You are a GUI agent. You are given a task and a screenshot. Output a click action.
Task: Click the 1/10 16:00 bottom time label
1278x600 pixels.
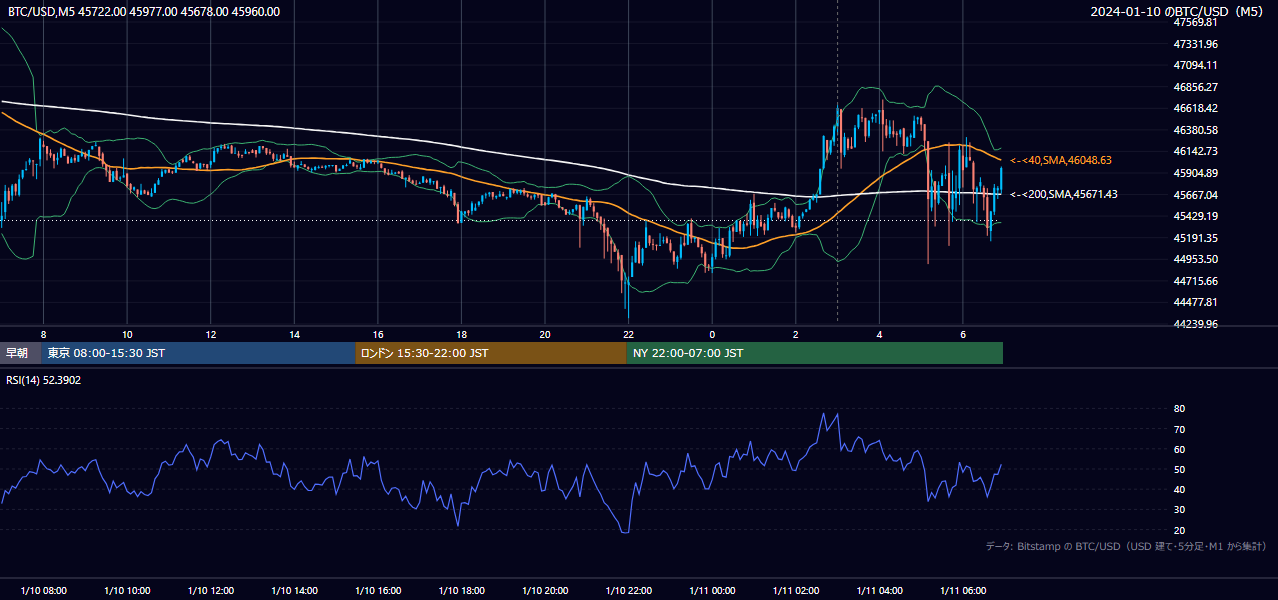point(377,591)
